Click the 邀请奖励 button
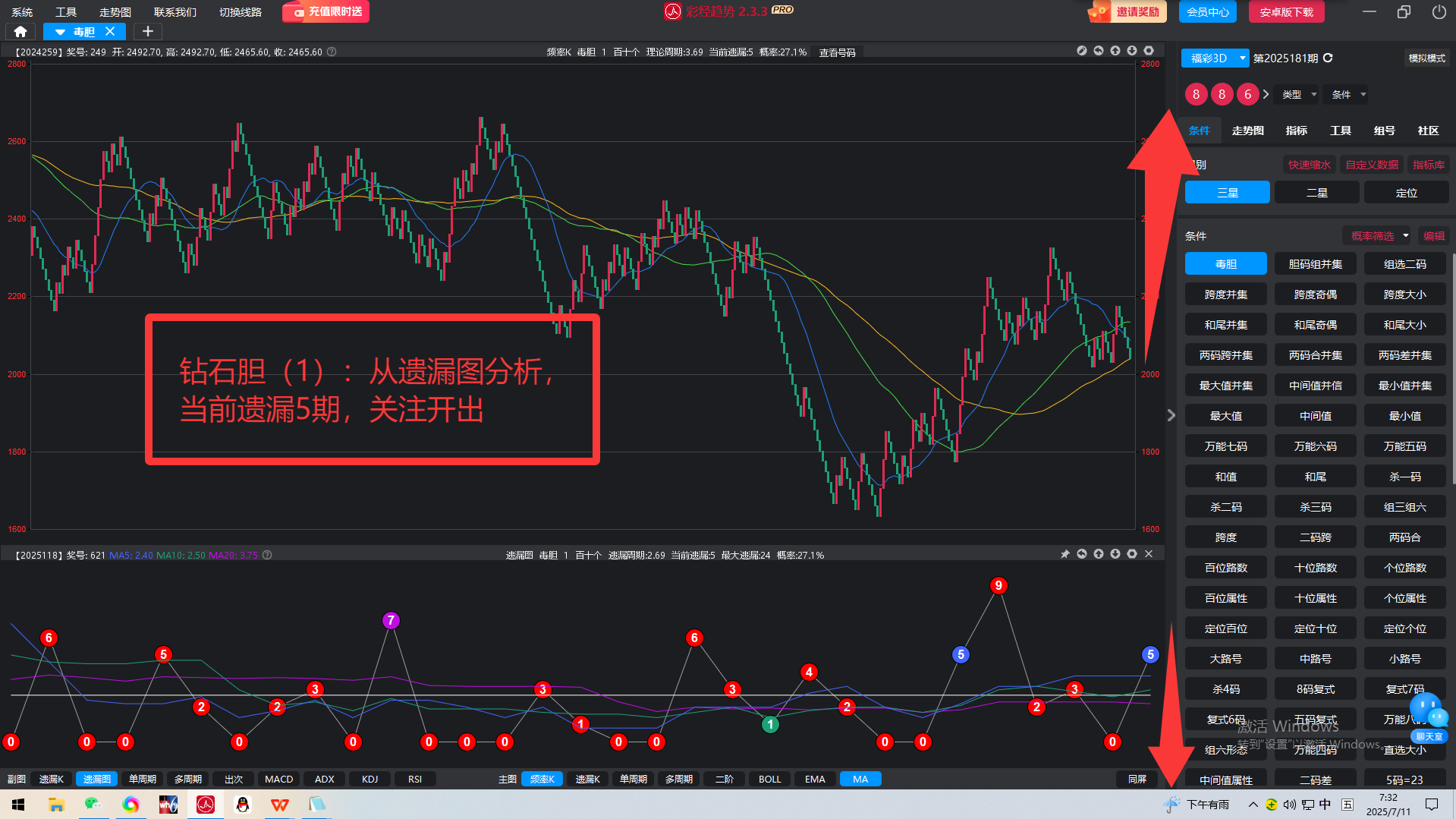 1127,12
